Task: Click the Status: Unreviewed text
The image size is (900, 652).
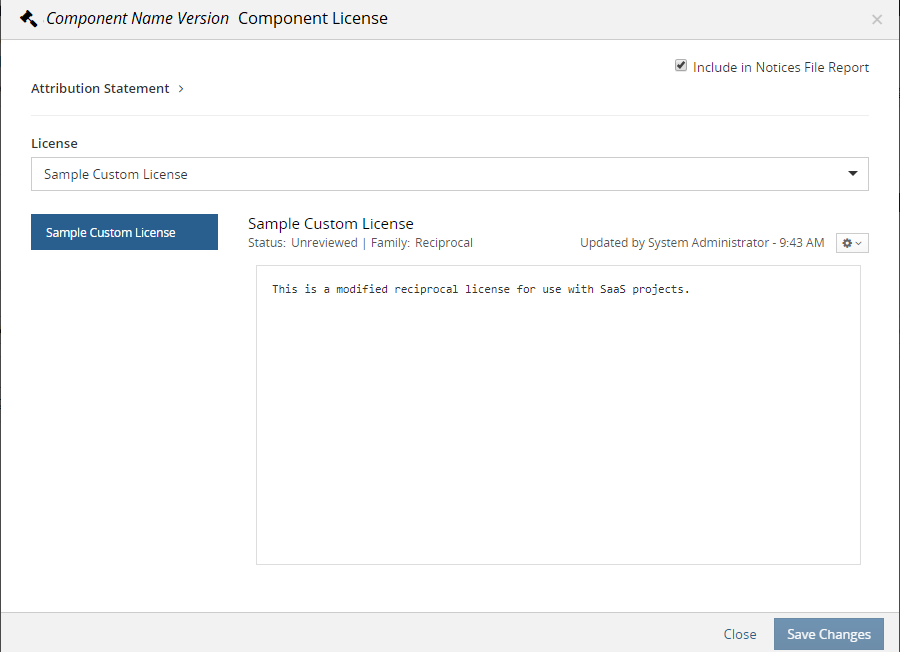Action: coord(302,243)
